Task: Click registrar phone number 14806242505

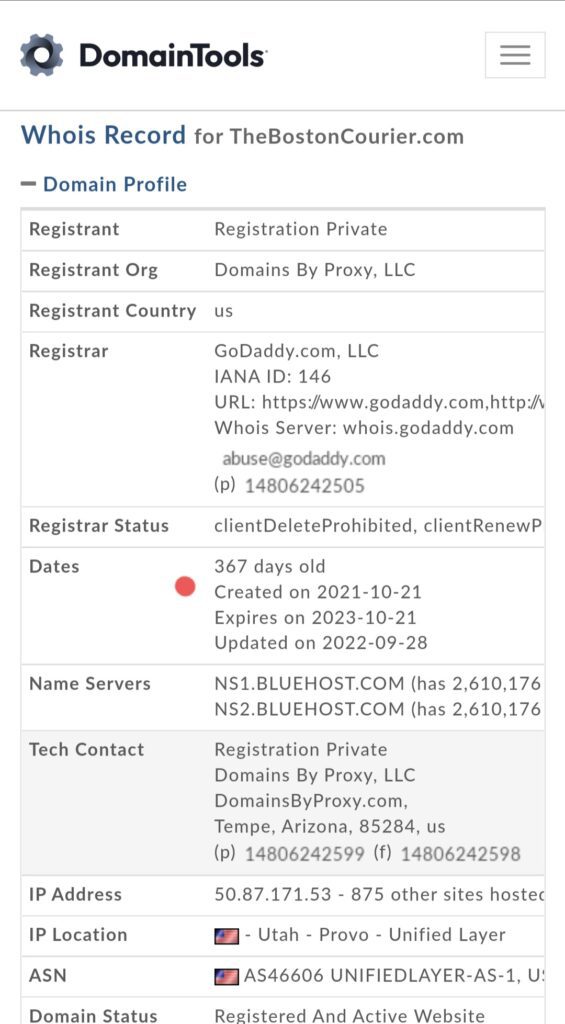Action: (x=304, y=486)
